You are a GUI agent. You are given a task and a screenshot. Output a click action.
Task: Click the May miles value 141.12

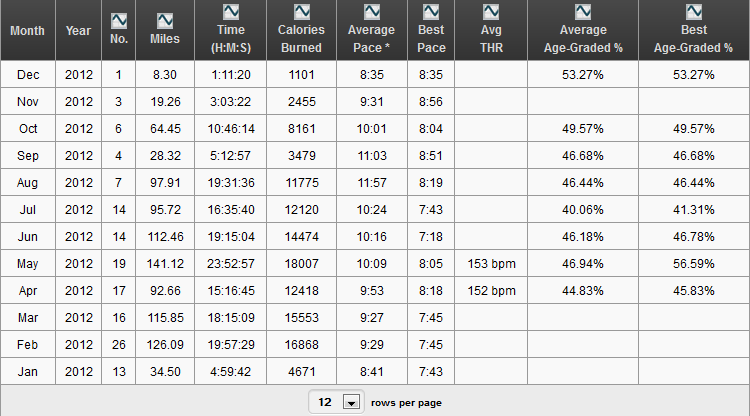point(165,264)
